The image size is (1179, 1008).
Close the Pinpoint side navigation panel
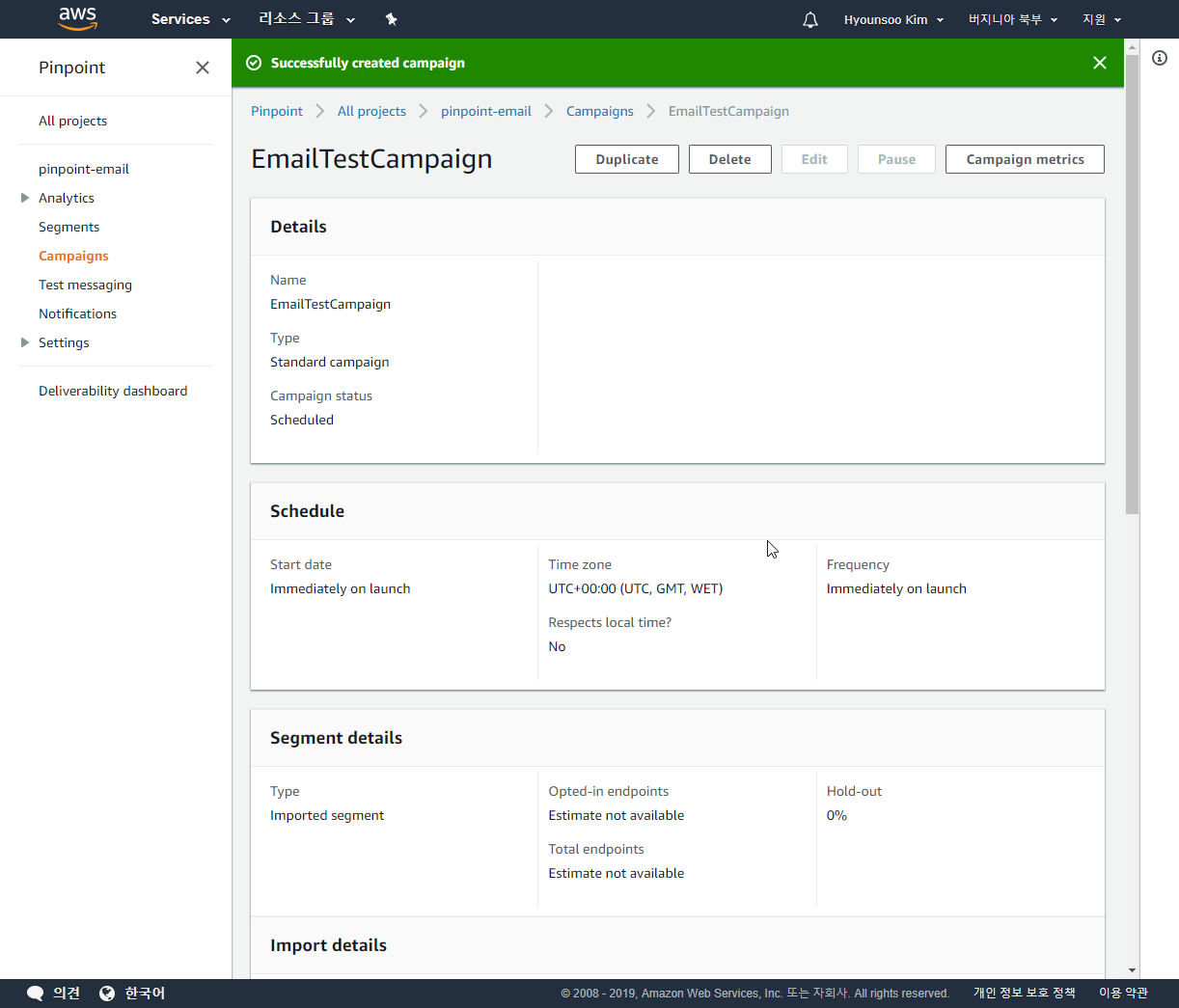coord(203,68)
